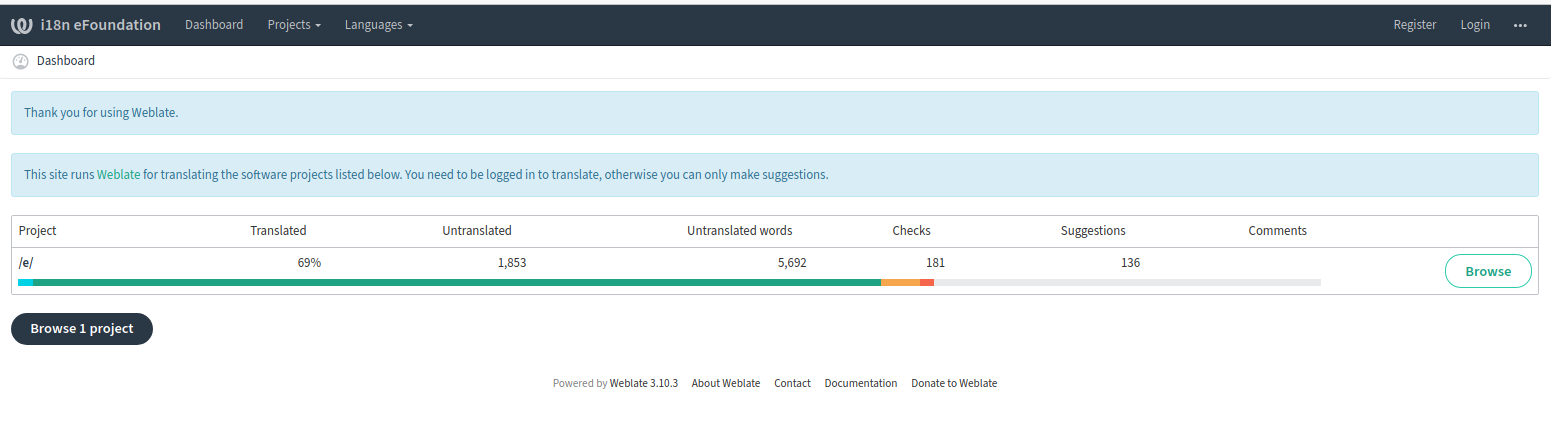Expand the Languages dropdown menu
Image resolution: width=1551 pixels, height=425 pixels.
click(x=378, y=25)
